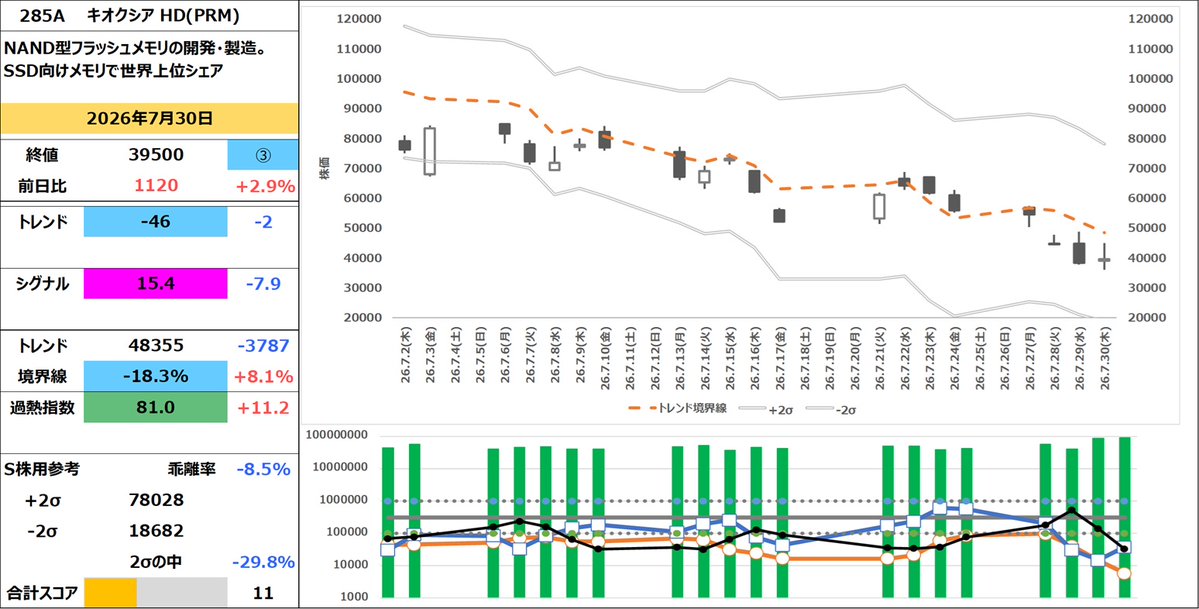Click the hollow candlestick for 26.7.3(金)
The height and width of the screenshot is (609, 1199).
click(430, 151)
